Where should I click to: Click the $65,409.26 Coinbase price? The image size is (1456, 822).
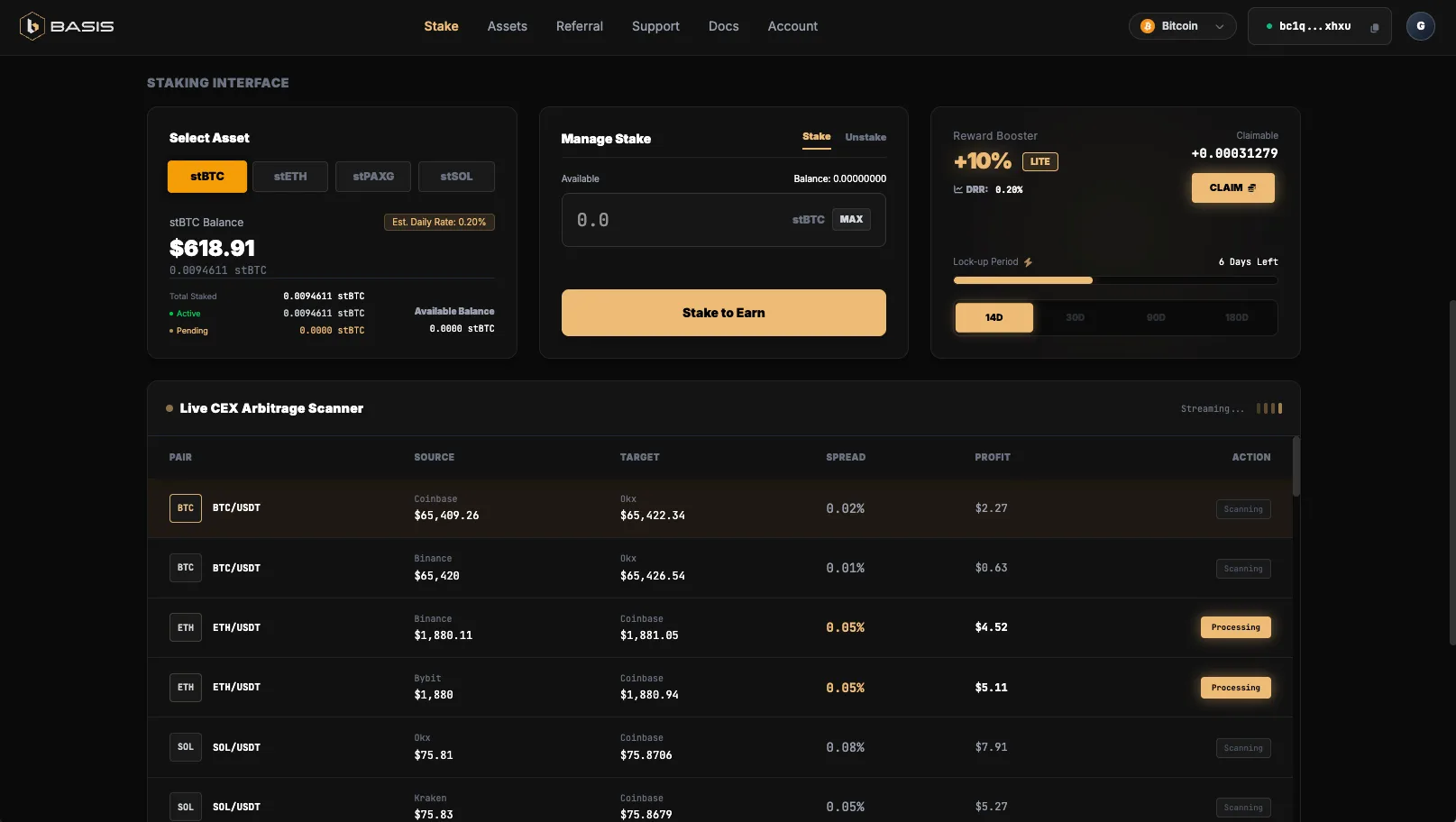(446, 516)
